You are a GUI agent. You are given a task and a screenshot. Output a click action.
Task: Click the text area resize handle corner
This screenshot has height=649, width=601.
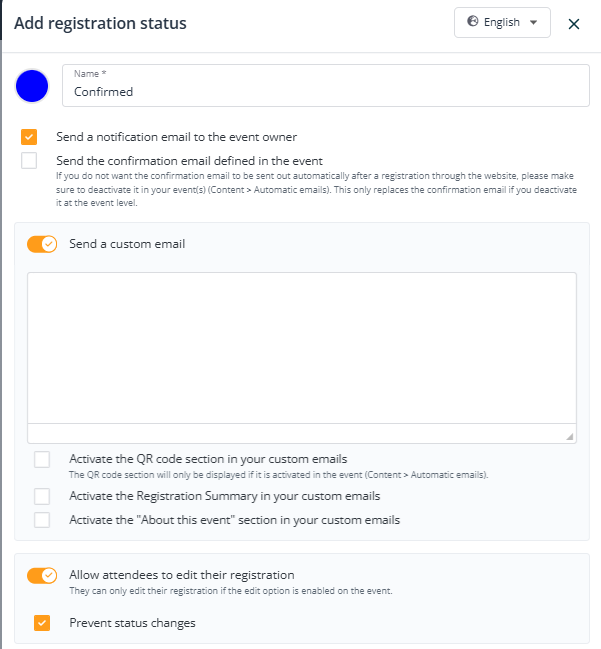pyautogui.click(x=570, y=436)
